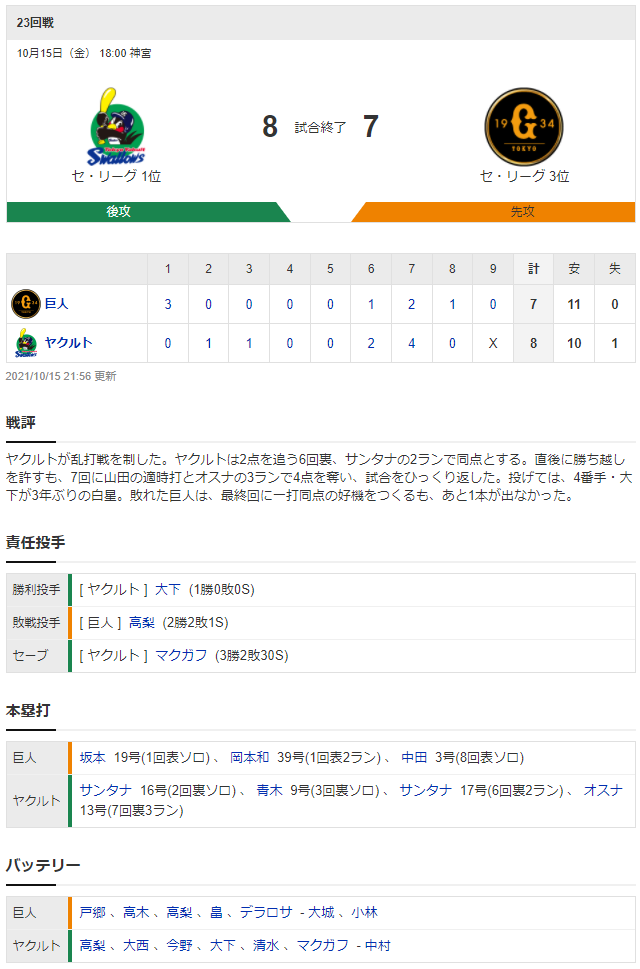Click the 23回戦 header text
Image resolution: width=640 pixels, height=969 pixels.
pos(35,23)
